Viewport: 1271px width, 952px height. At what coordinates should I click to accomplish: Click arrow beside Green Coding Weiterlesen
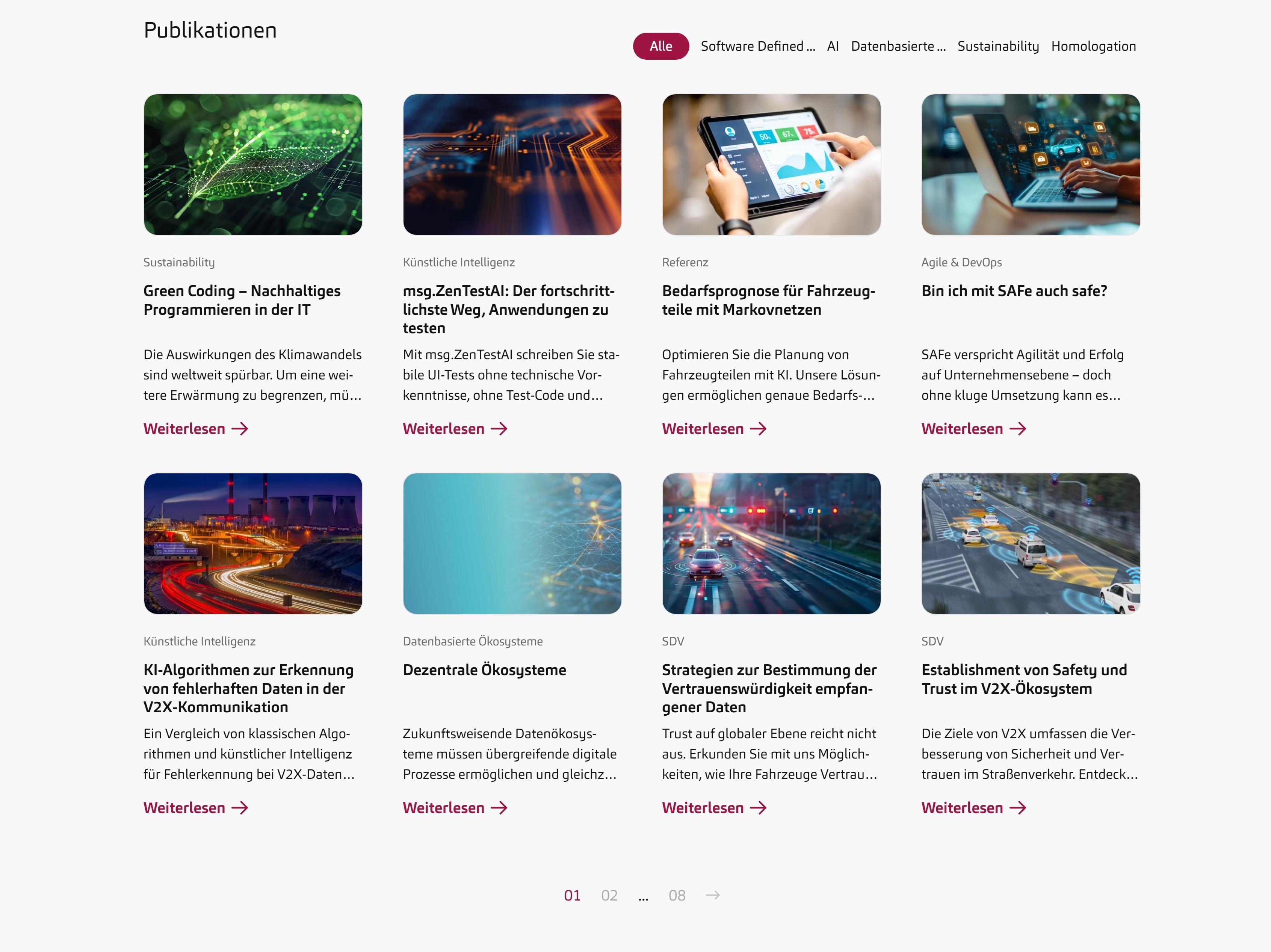pos(240,429)
